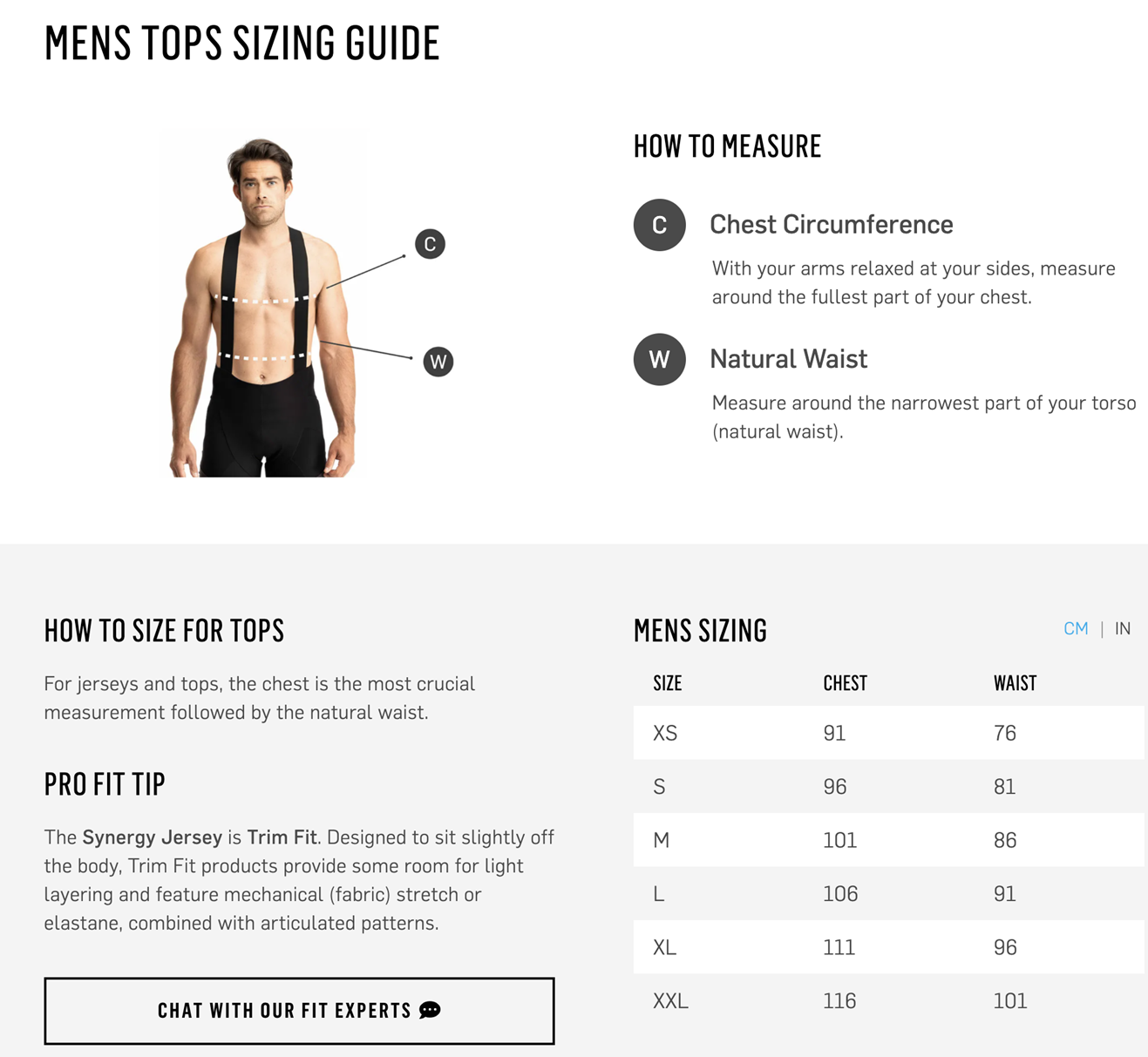Switch sizing units to CM
The width and height of the screenshot is (1148, 1057).
tap(1076, 629)
